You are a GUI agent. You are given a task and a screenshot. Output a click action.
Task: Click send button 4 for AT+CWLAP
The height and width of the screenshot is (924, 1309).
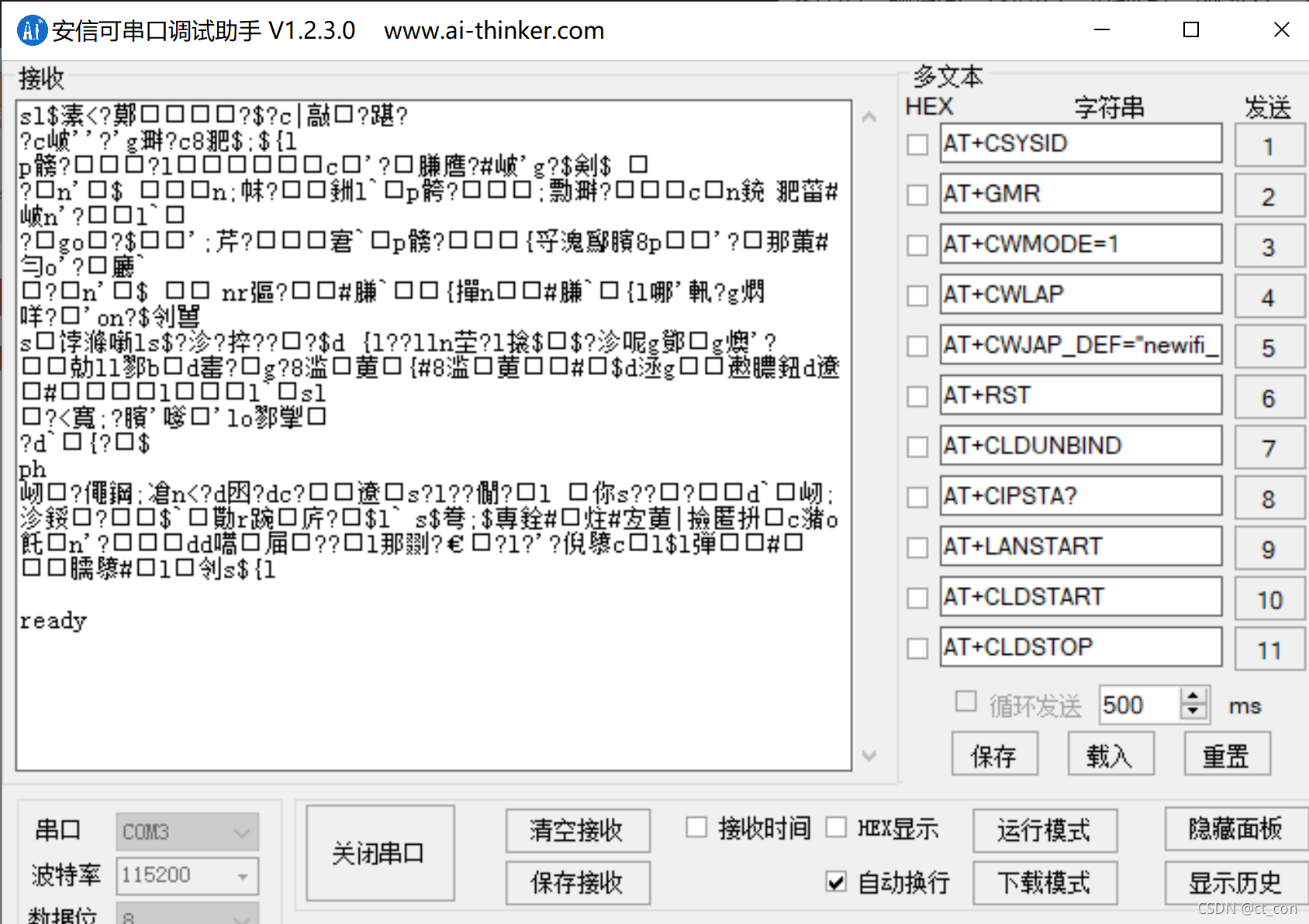(1269, 296)
